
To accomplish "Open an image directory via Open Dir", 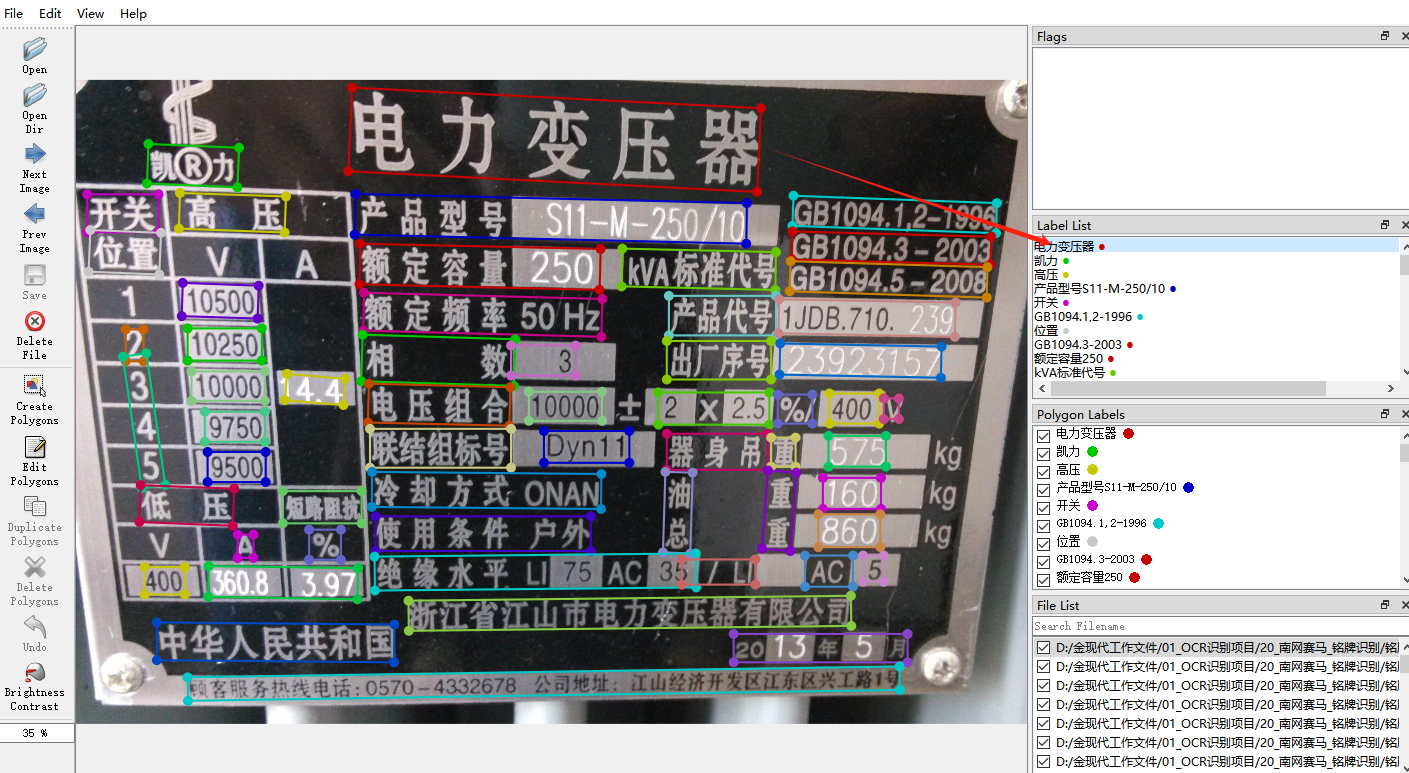I will 33,105.
